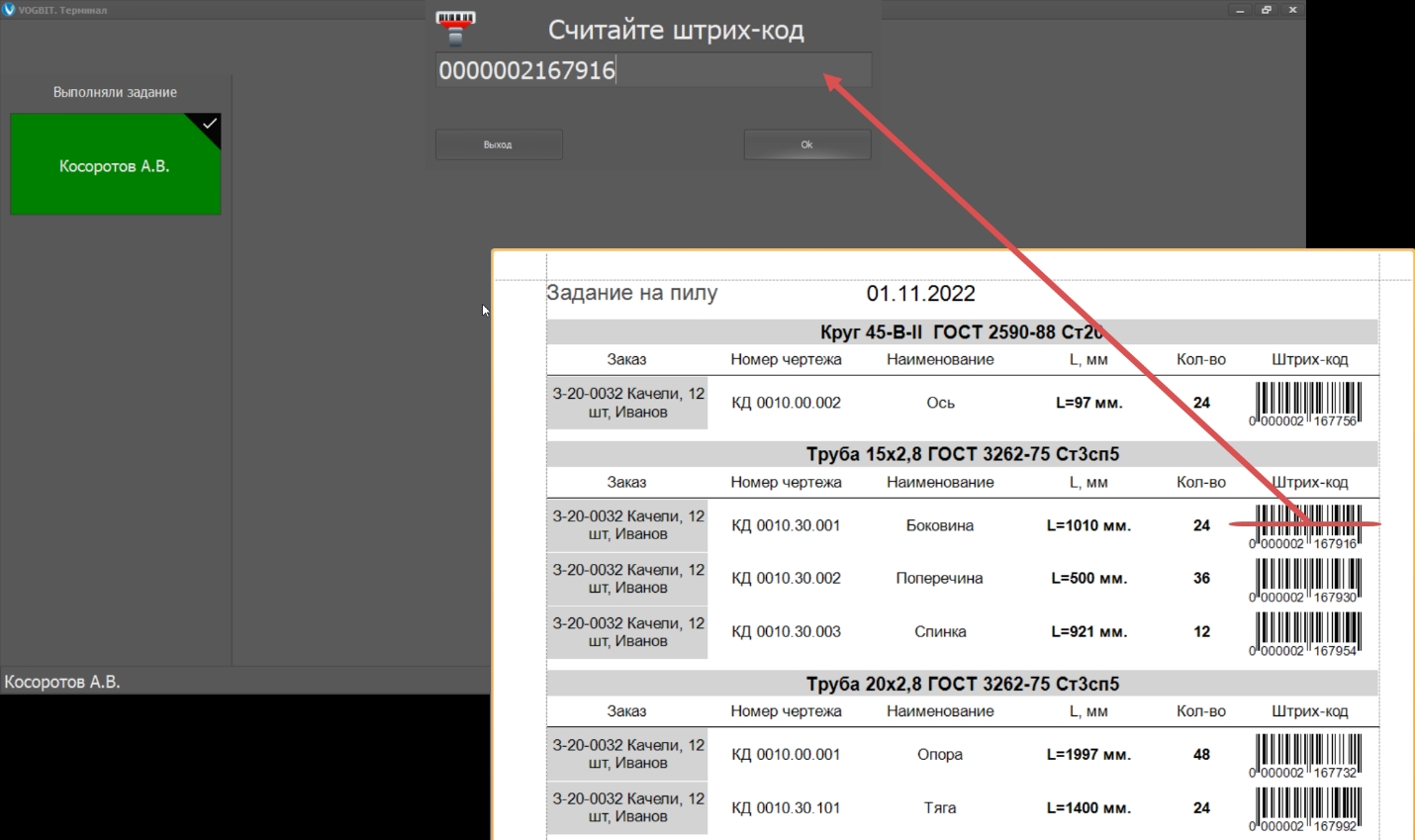Click the barcode scanner icon
The width and height of the screenshot is (1415, 840).
tap(455, 28)
